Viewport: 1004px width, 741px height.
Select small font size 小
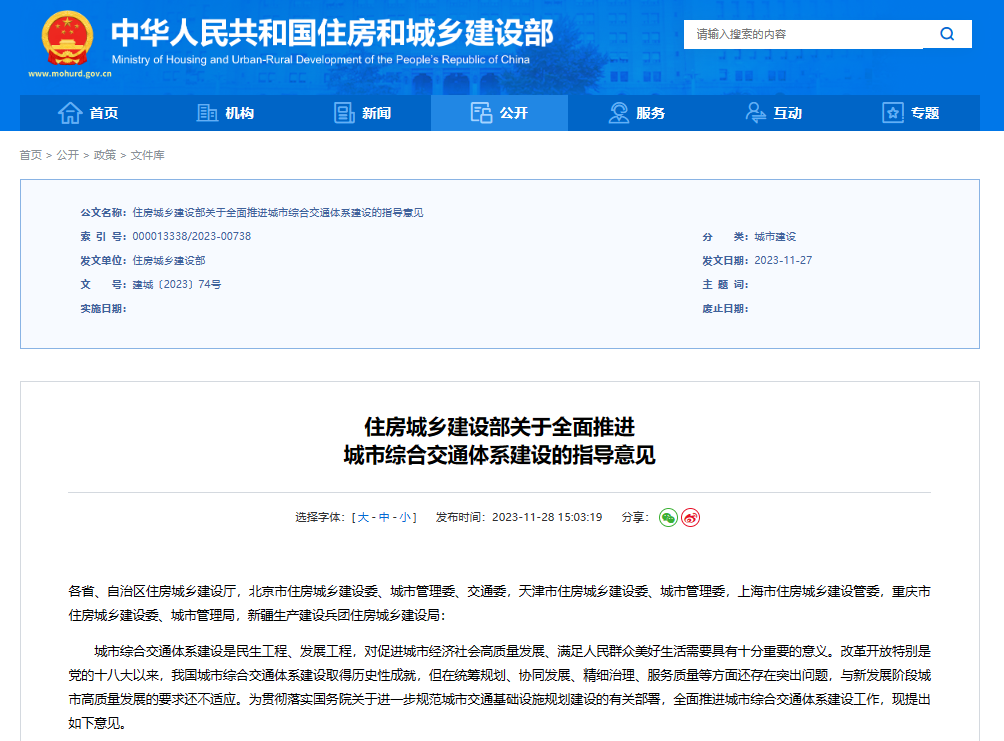point(405,517)
